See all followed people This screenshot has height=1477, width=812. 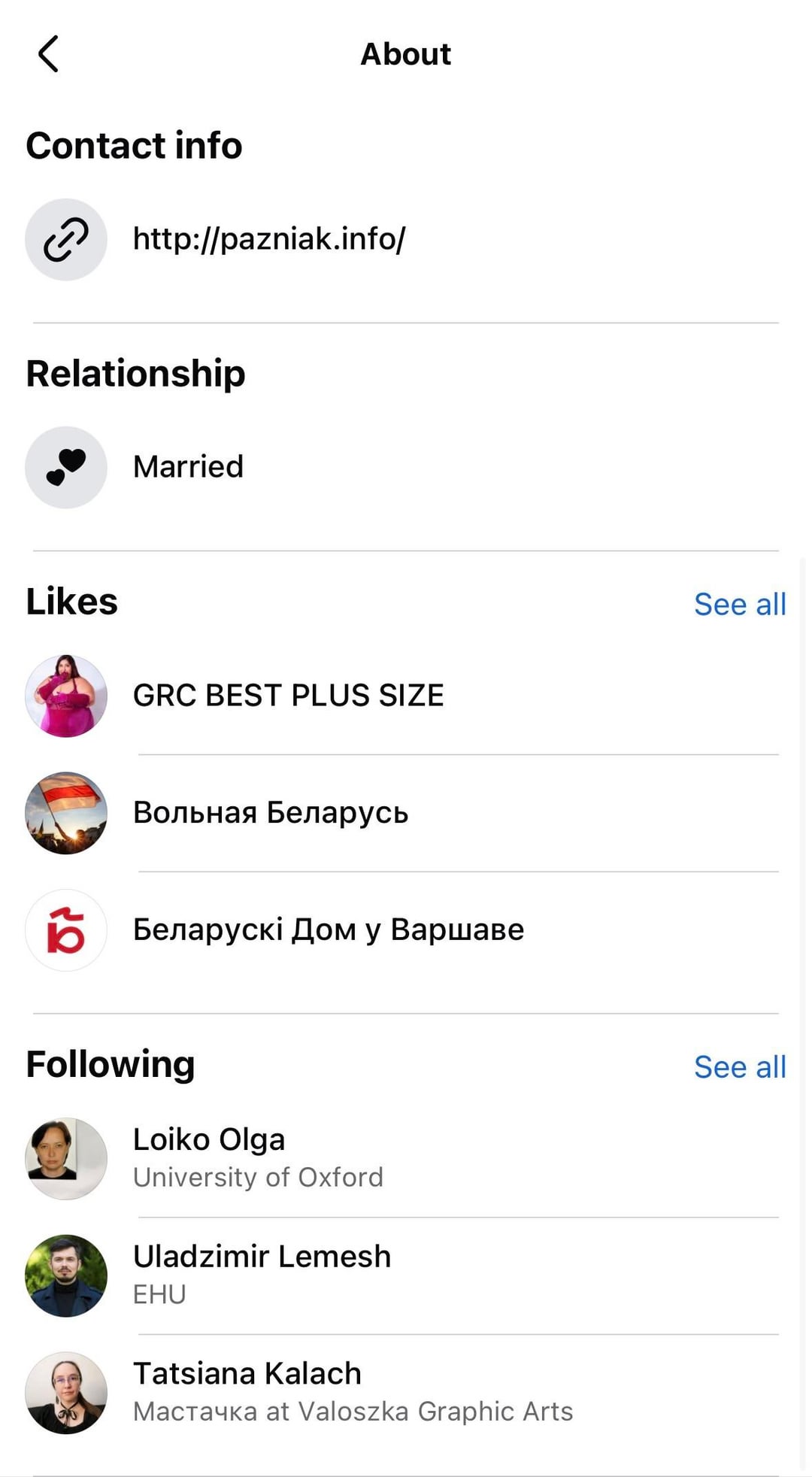pyautogui.click(x=739, y=1066)
